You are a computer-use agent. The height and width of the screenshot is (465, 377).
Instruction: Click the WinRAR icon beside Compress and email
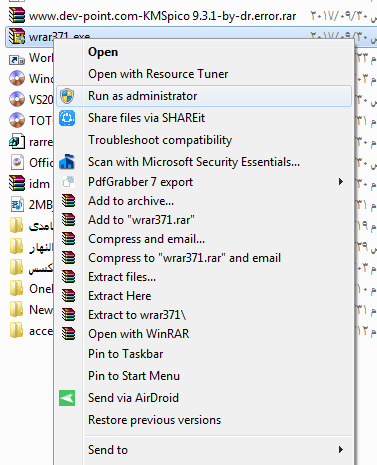click(69, 239)
